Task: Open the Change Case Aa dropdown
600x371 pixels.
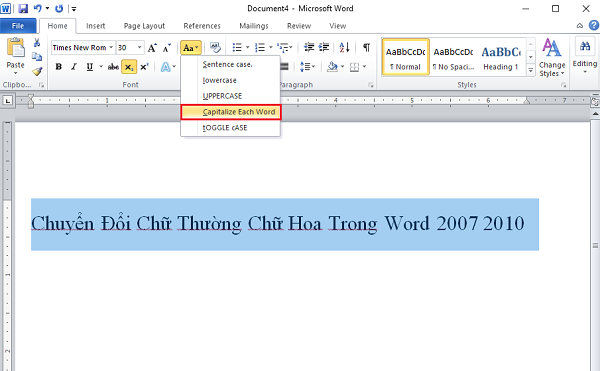Action: (x=191, y=48)
